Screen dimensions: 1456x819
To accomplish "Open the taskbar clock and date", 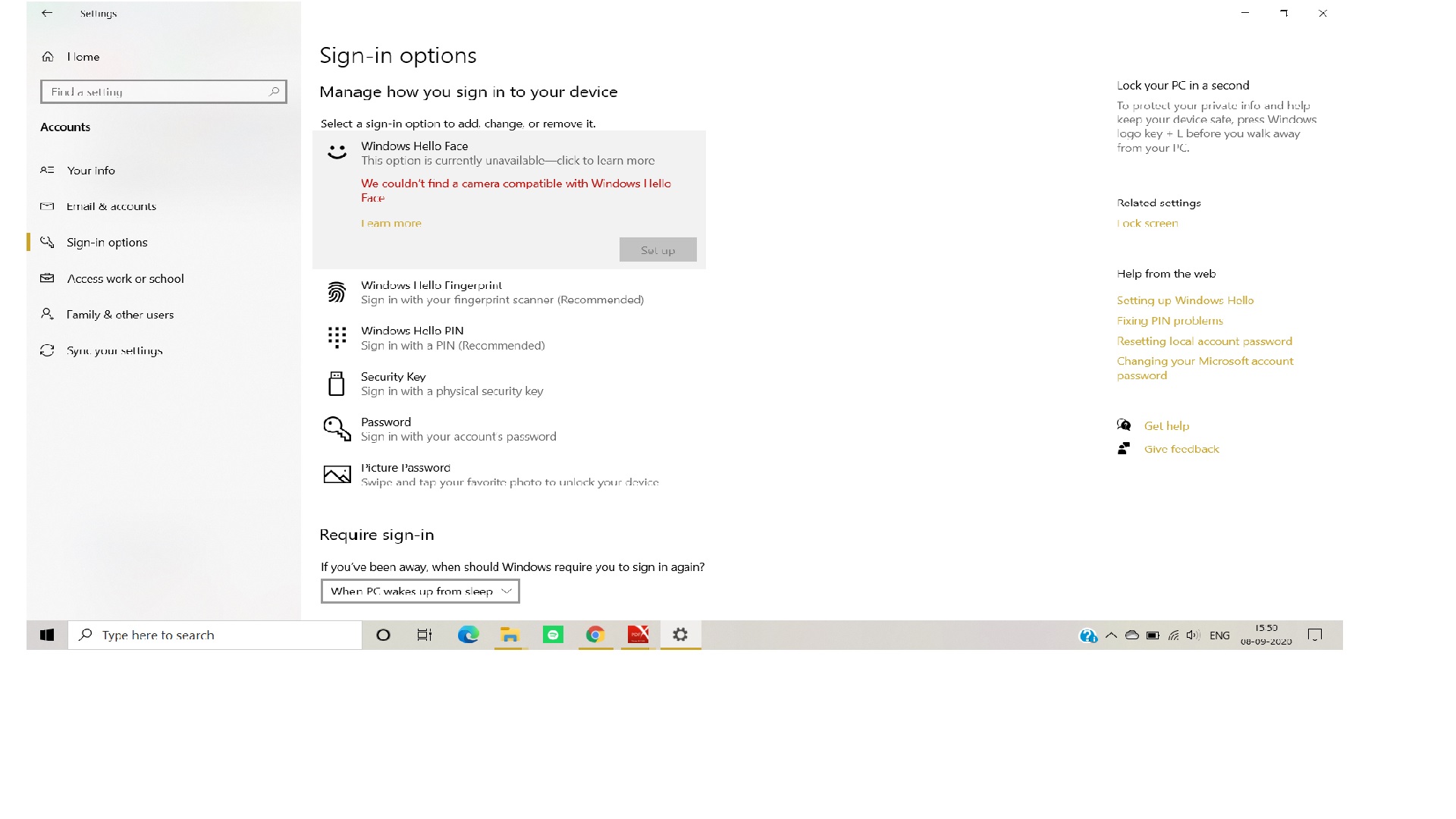I will point(1266,635).
